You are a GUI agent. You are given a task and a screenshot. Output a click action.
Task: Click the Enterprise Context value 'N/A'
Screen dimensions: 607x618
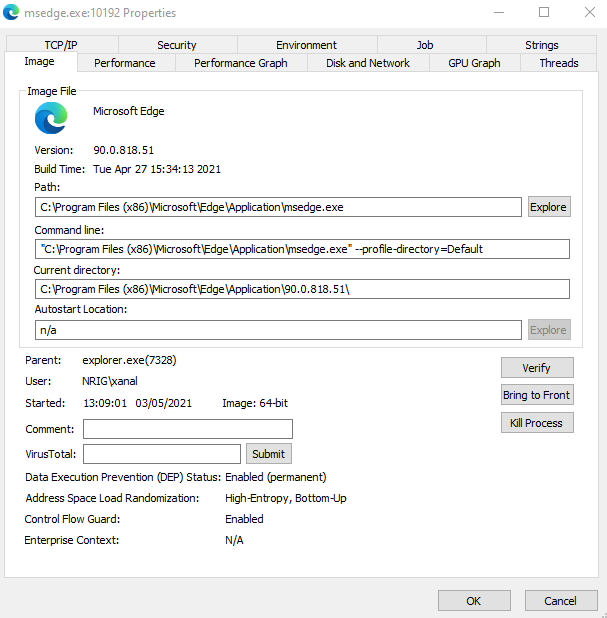click(234, 540)
